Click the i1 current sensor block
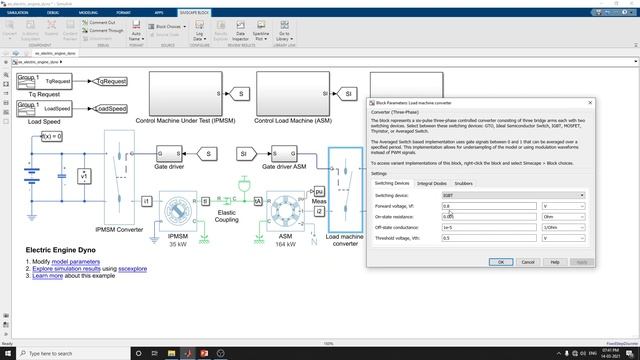 coord(147,201)
